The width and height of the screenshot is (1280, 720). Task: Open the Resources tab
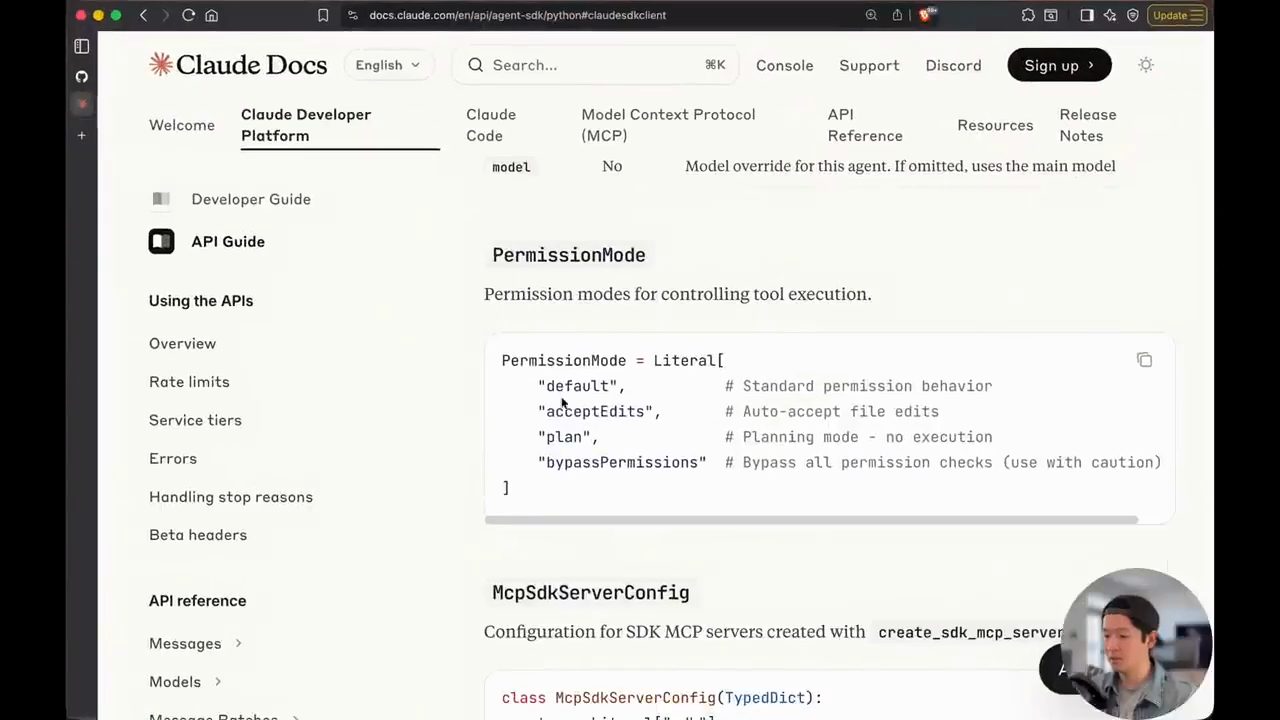click(x=995, y=125)
